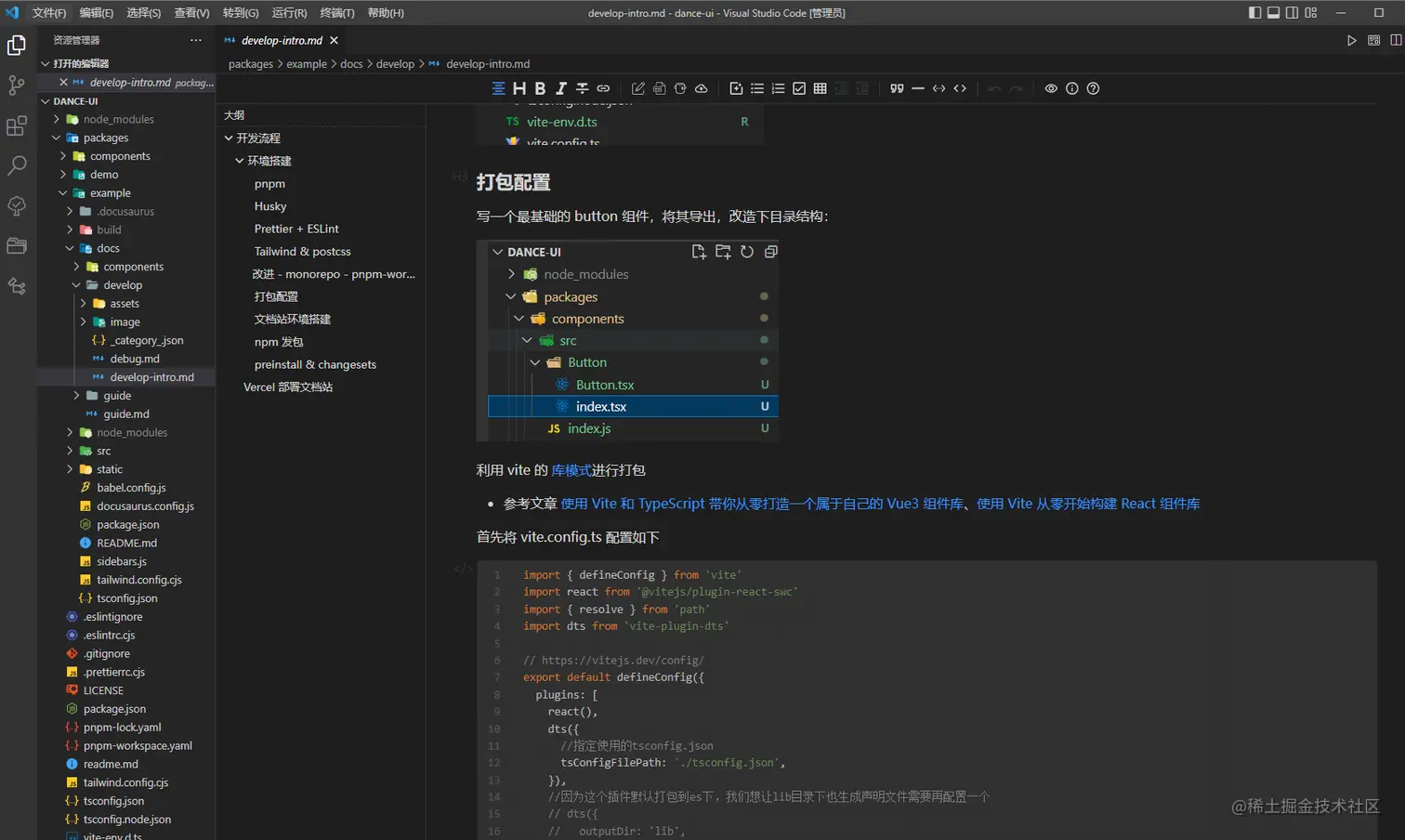This screenshot has height=840, width=1405.
Task: Insert an unordered bullet list
Action: 757,88
